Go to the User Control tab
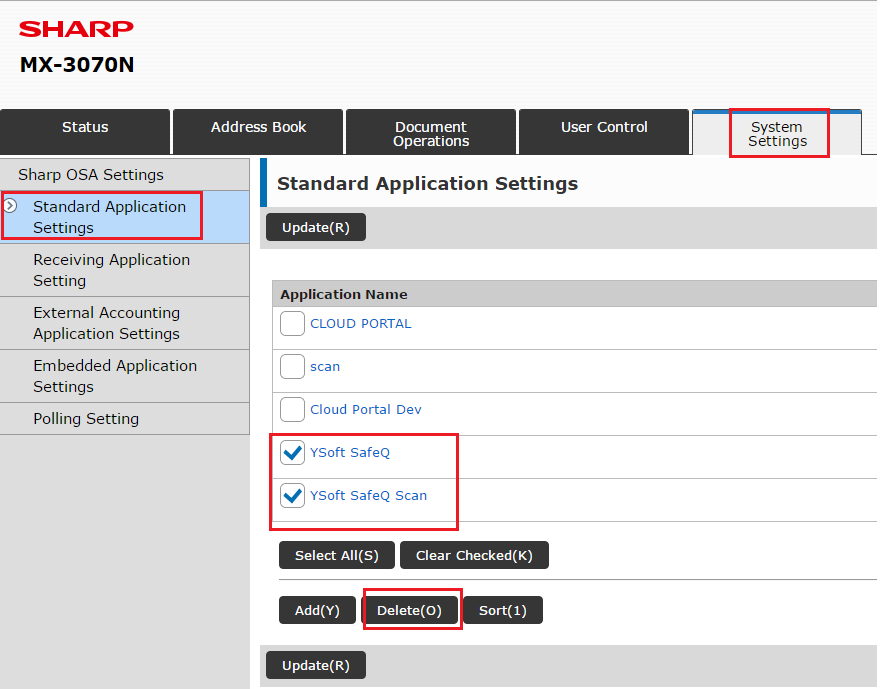 (x=604, y=128)
